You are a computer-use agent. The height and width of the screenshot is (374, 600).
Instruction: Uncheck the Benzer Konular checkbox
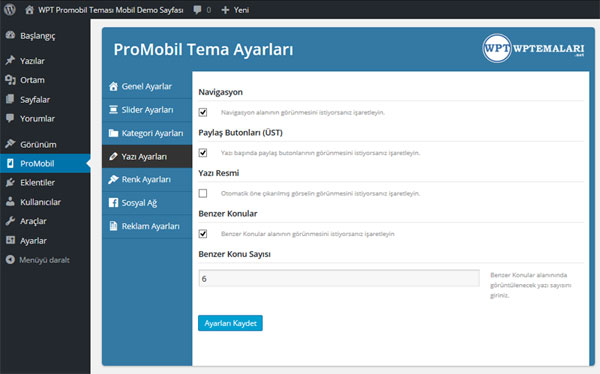tap(203, 234)
